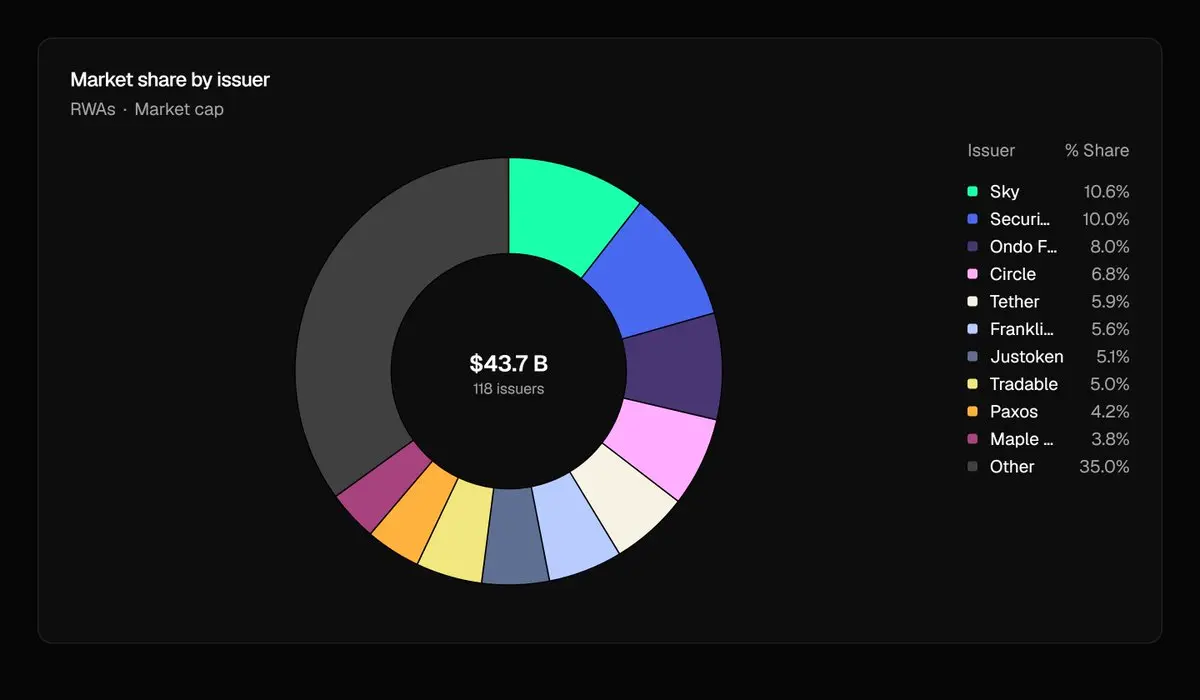Click the 118 issuers label

pyautogui.click(x=509, y=389)
